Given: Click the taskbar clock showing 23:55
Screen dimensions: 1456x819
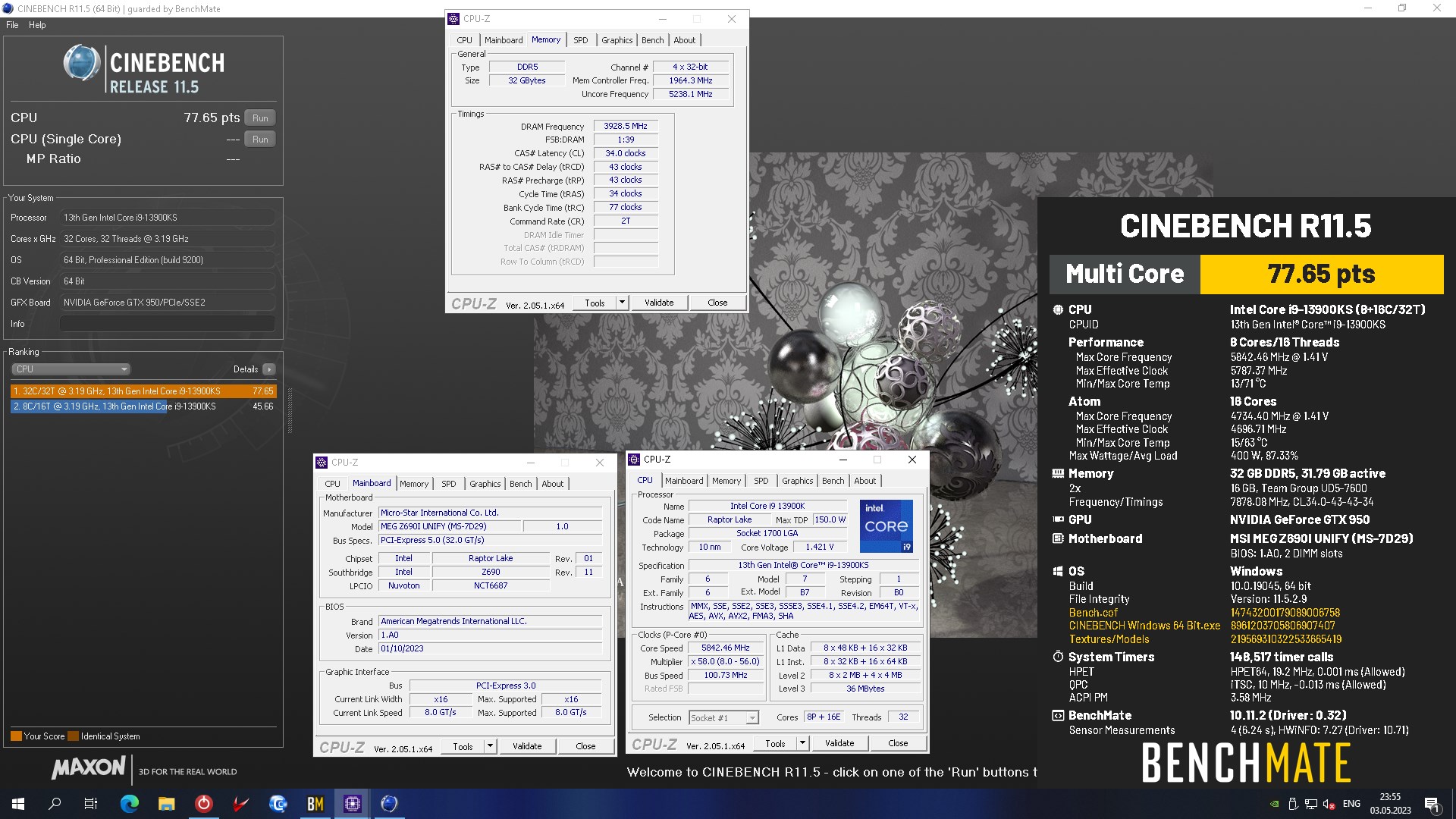Looking at the screenshot, I should 1390,804.
